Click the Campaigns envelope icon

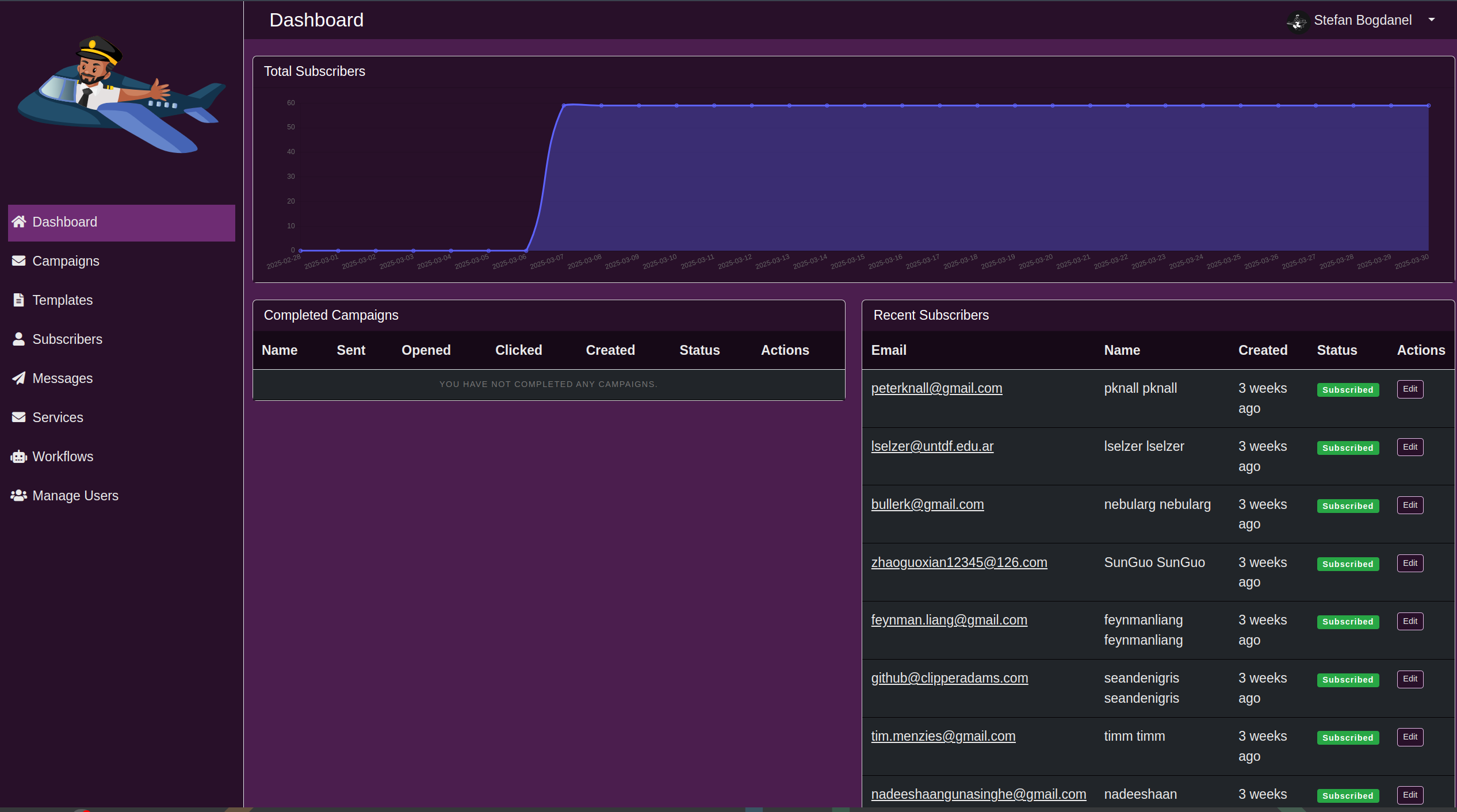click(19, 261)
